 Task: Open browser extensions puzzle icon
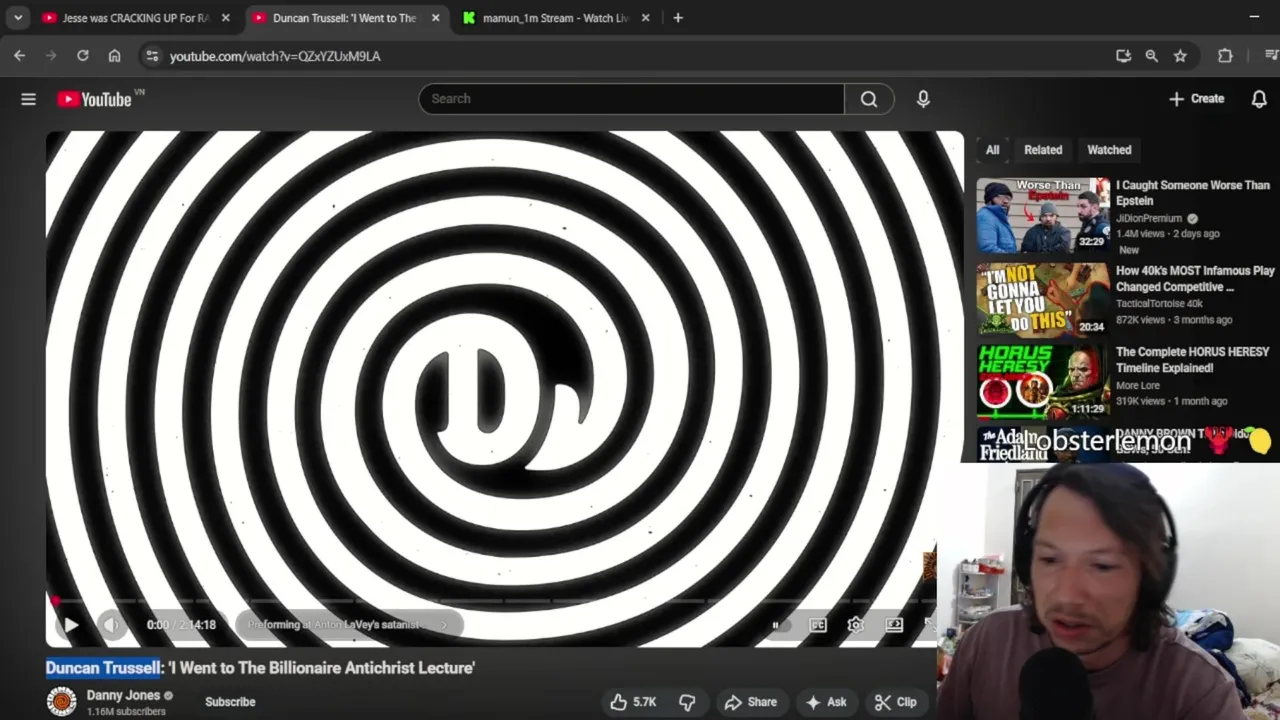click(1225, 56)
